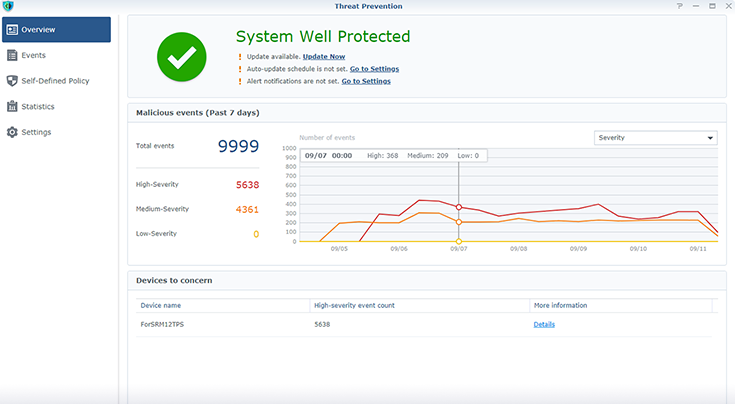Click the Threat Prevention logo in title bar
Image resolution: width=735 pixels, height=404 pixels.
8,6
